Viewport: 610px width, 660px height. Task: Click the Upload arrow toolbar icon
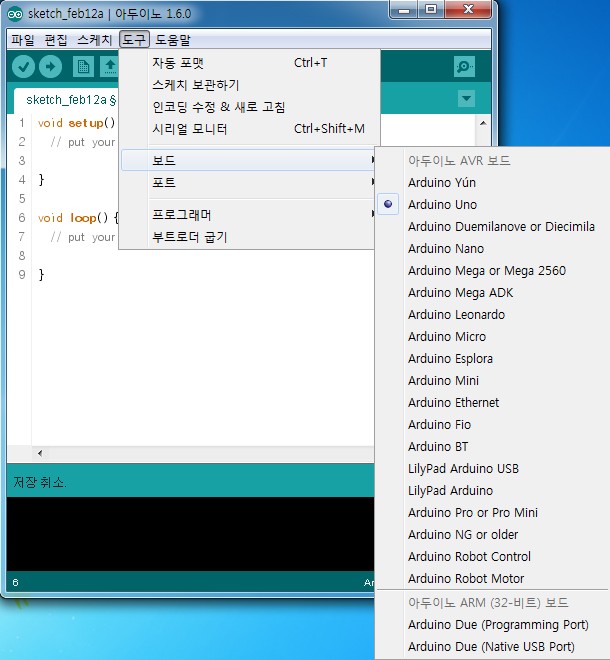51,67
